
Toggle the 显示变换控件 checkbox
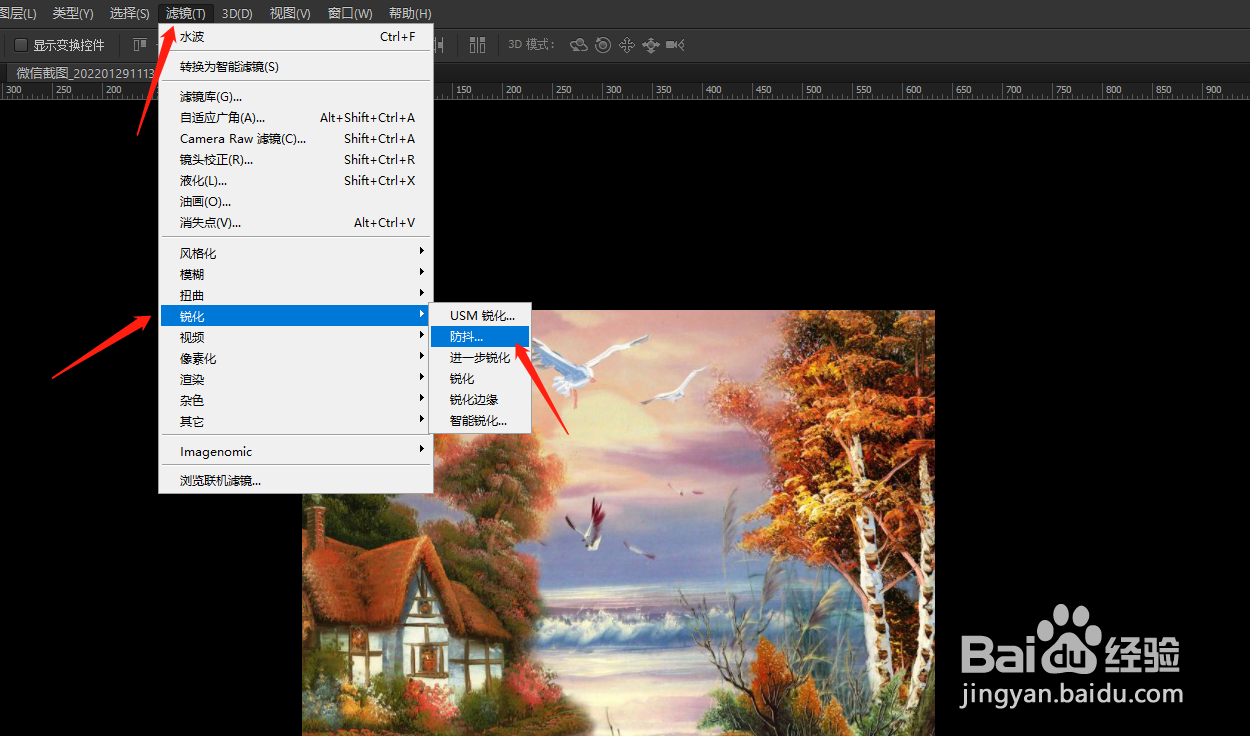tap(21, 45)
